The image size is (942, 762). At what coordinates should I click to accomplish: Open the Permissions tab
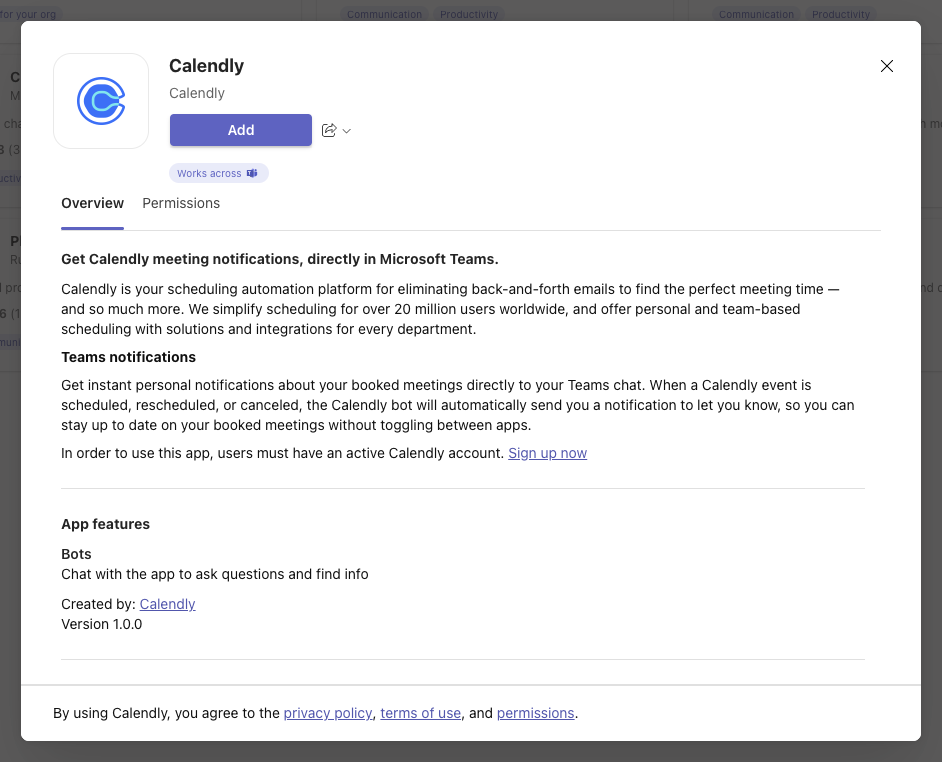coord(181,203)
